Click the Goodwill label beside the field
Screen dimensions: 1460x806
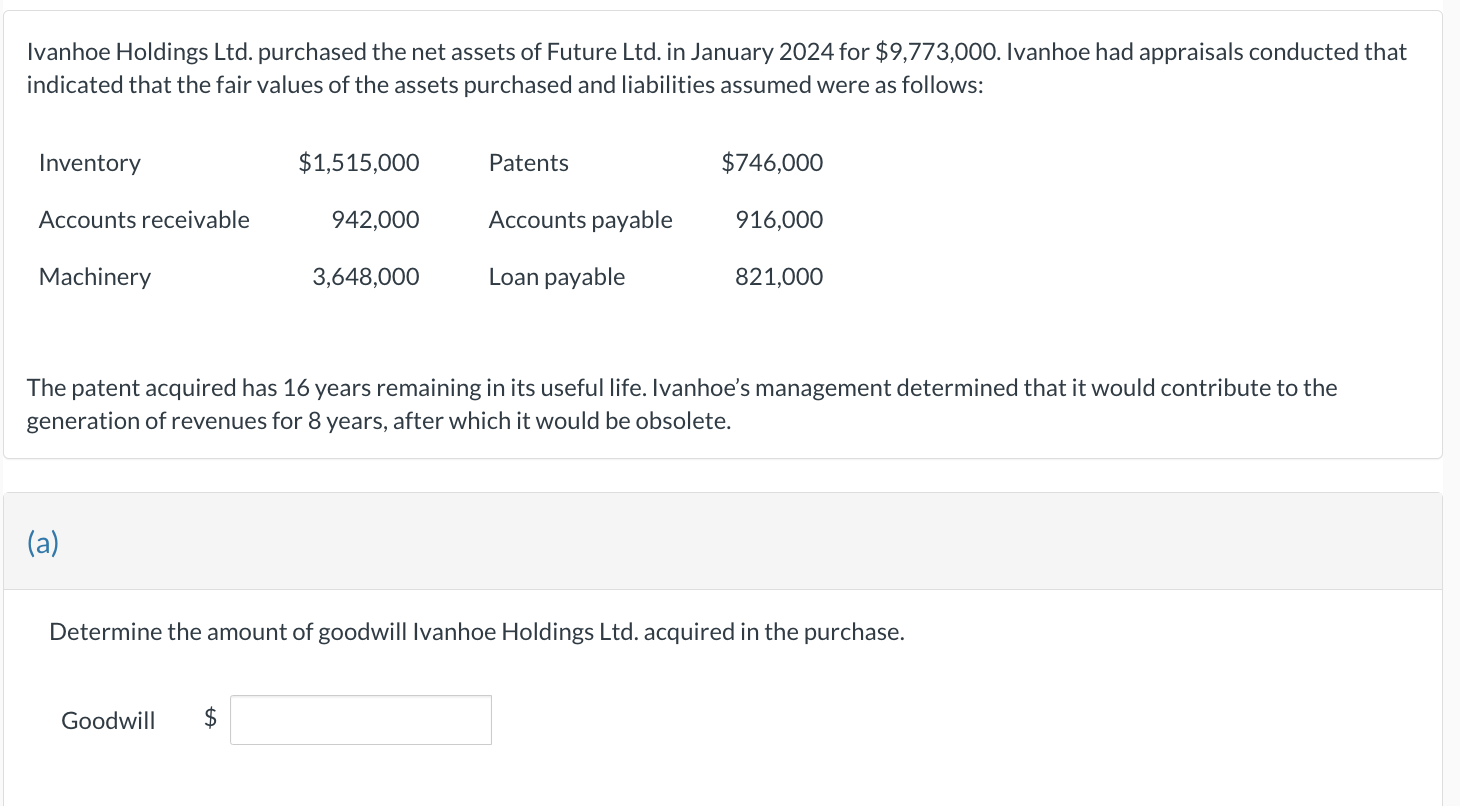[x=108, y=721]
